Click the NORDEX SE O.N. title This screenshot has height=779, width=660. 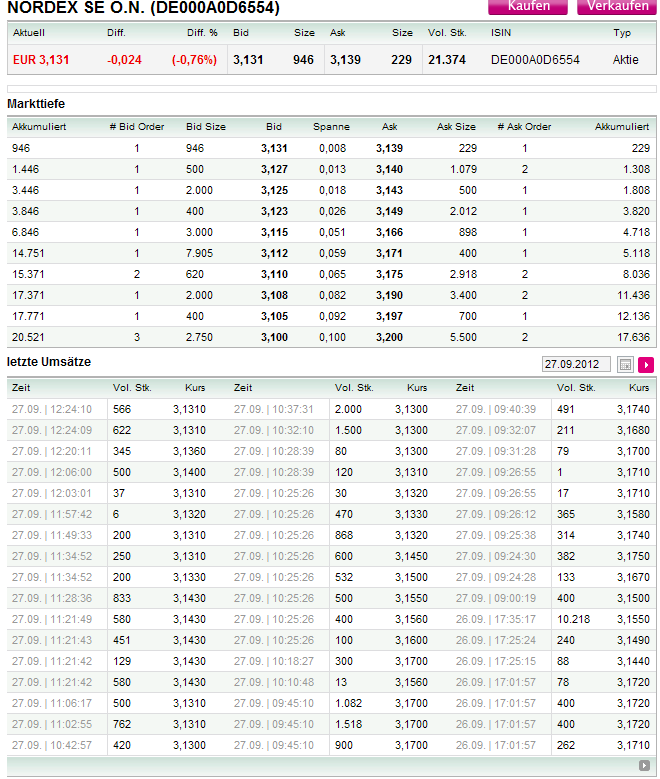144,7
